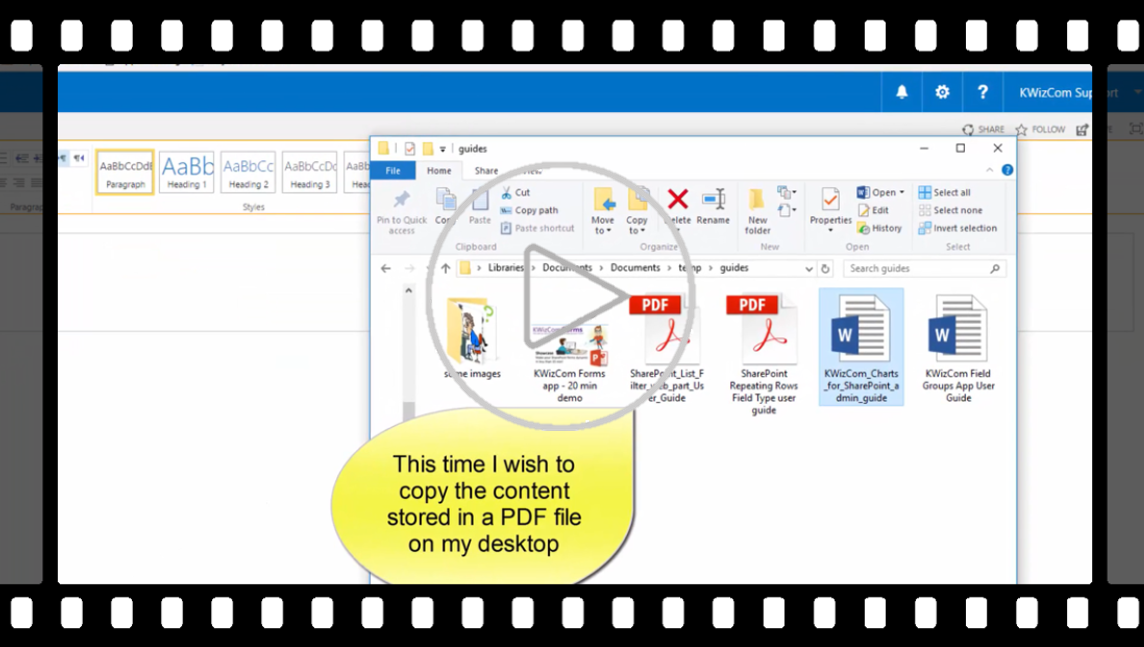Select the KWizCom Field Groups App User Guide

coord(958,347)
